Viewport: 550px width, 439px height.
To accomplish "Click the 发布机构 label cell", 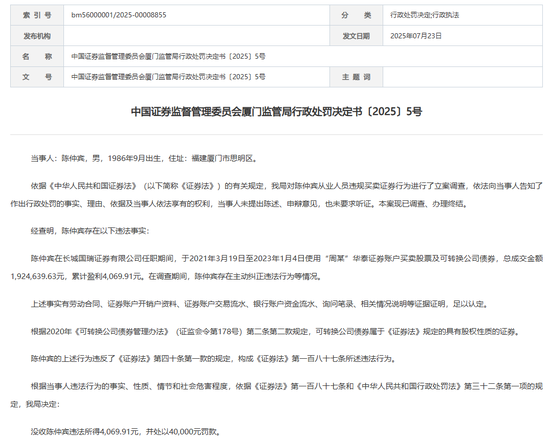I will tap(37, 36).
